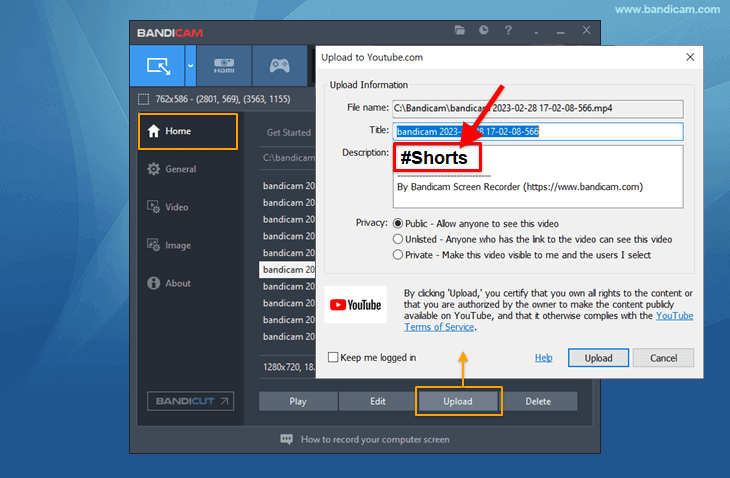Viewport: 730px width, 478px height.
Task: Select last bandicam video in list
Action: coord(289,337)
